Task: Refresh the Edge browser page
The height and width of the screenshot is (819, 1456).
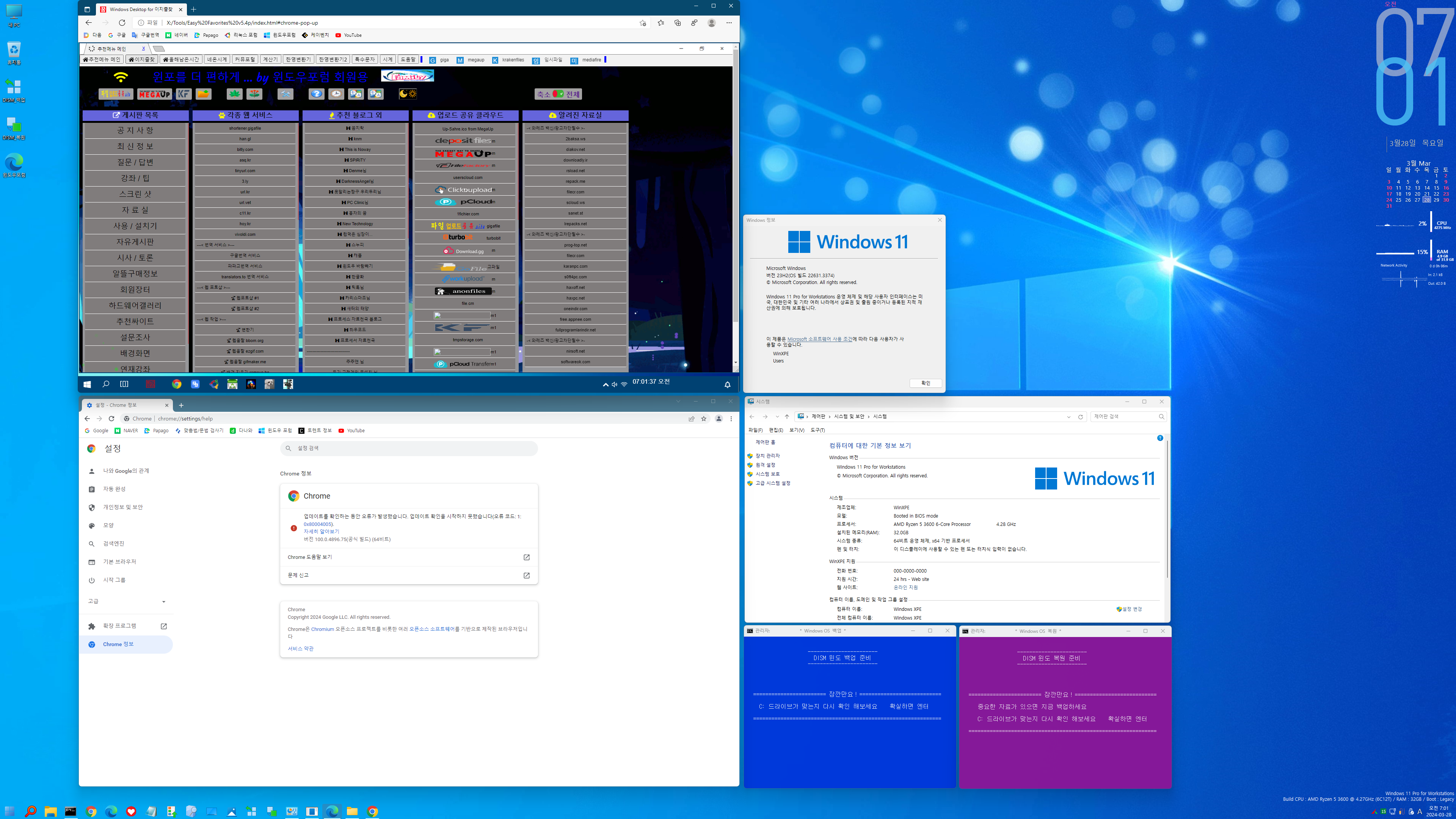Action: tap(122, 23)
